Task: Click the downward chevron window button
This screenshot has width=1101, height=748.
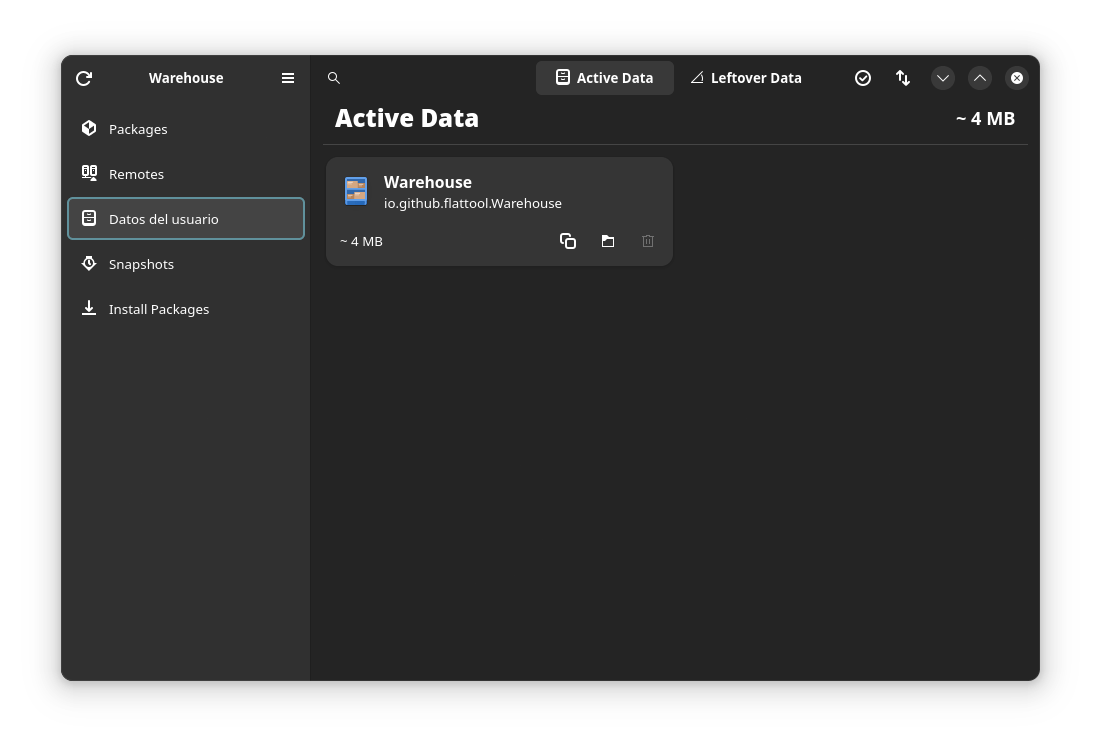Action: (943, 78)
